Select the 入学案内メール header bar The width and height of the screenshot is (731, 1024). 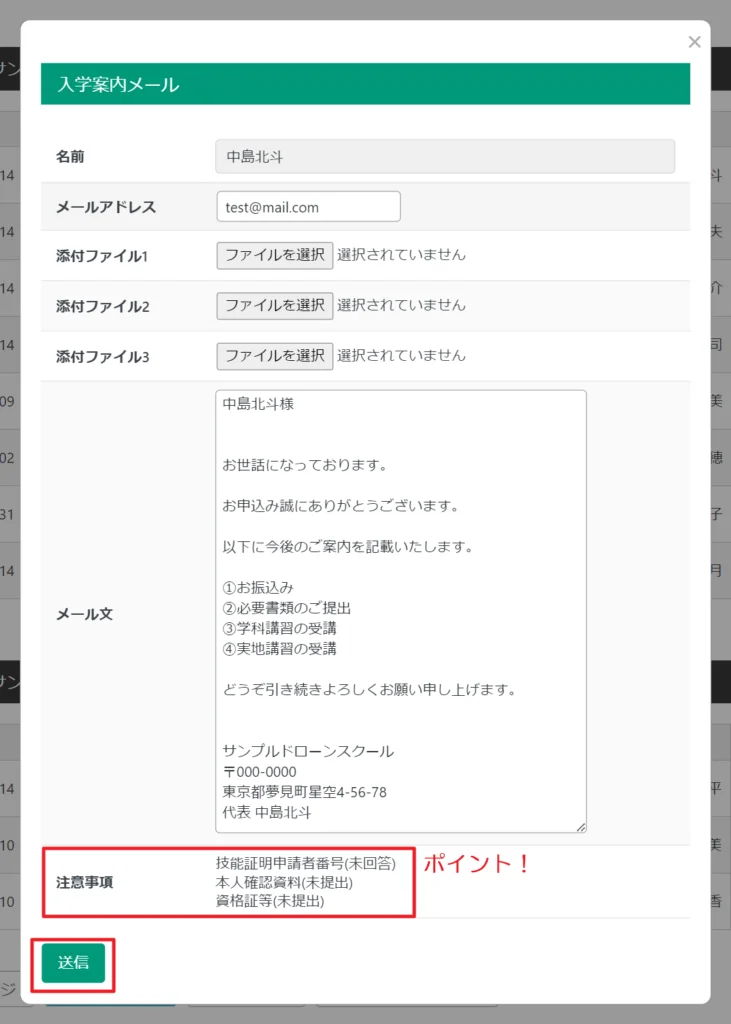click(365, 85)
